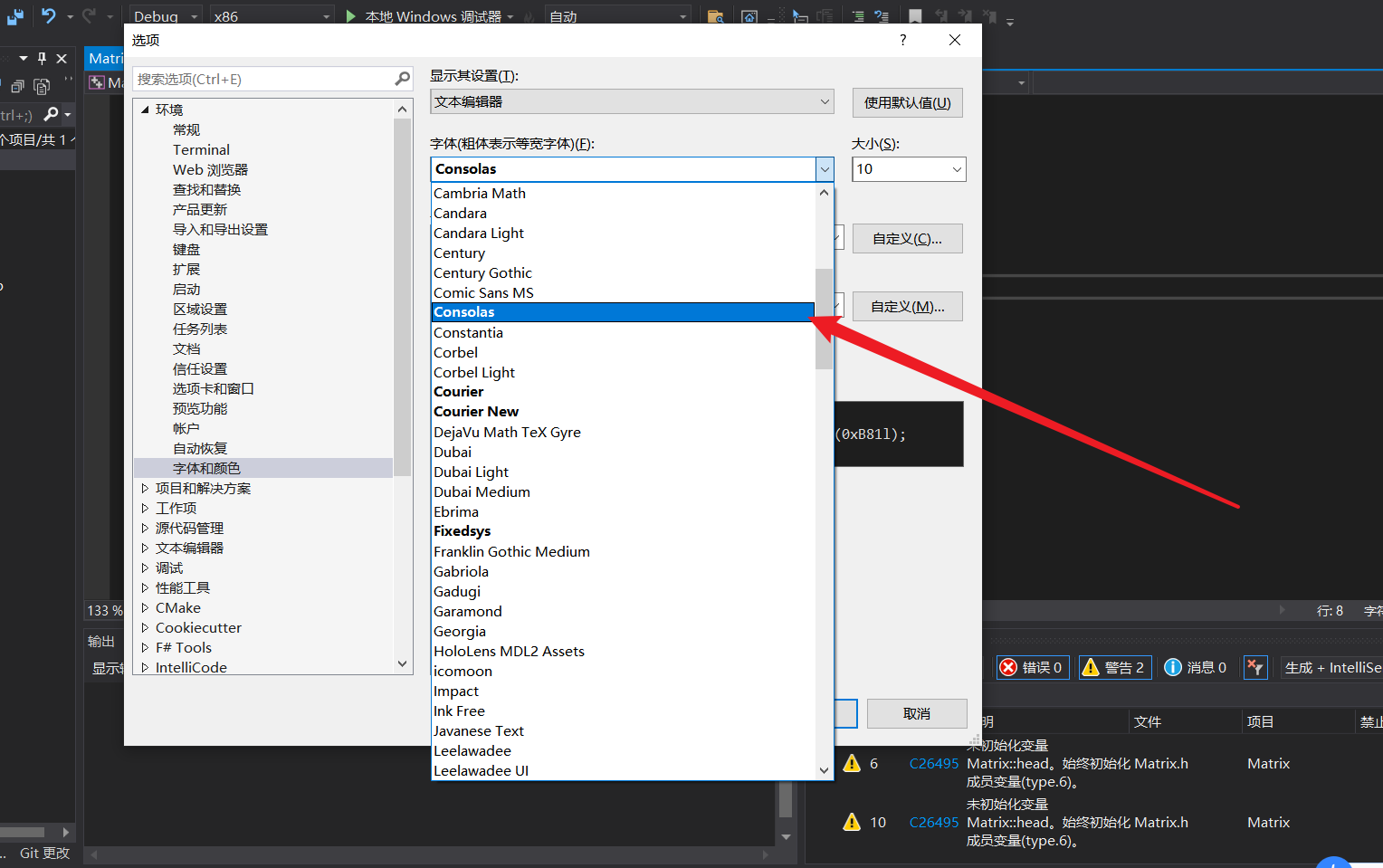Image resolution: width=1383 pixels, height=868 pixels.
Task: Choose DejaVu Math TeX Gyre font
Action: [623, 432]
